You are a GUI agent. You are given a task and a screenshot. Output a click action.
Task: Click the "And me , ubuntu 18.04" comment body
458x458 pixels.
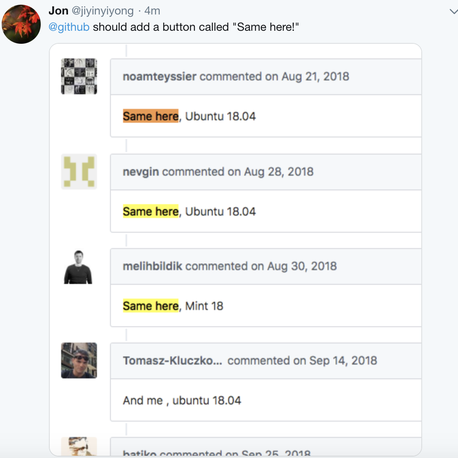[182, 400]
